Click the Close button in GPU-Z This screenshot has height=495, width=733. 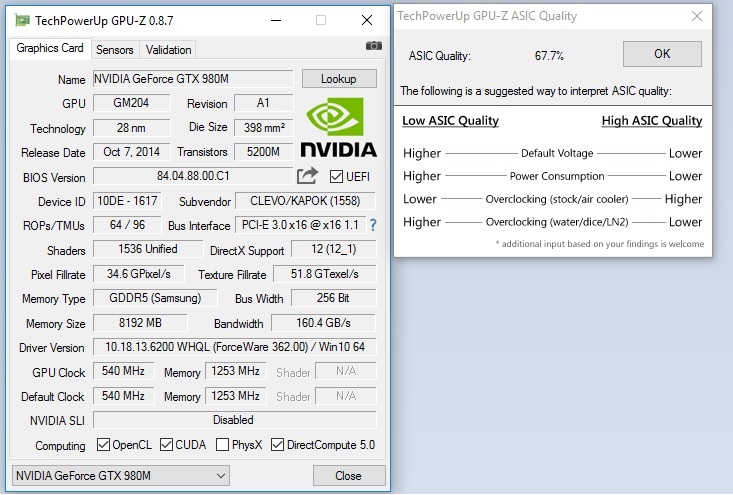(x=349, y=476)
